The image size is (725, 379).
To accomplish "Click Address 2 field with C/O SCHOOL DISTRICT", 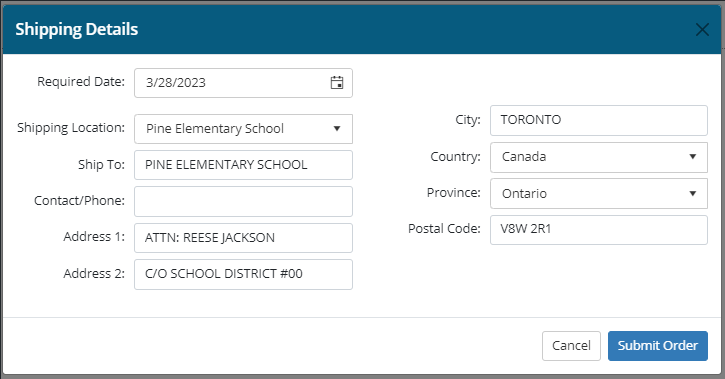I will coord(243,274).
